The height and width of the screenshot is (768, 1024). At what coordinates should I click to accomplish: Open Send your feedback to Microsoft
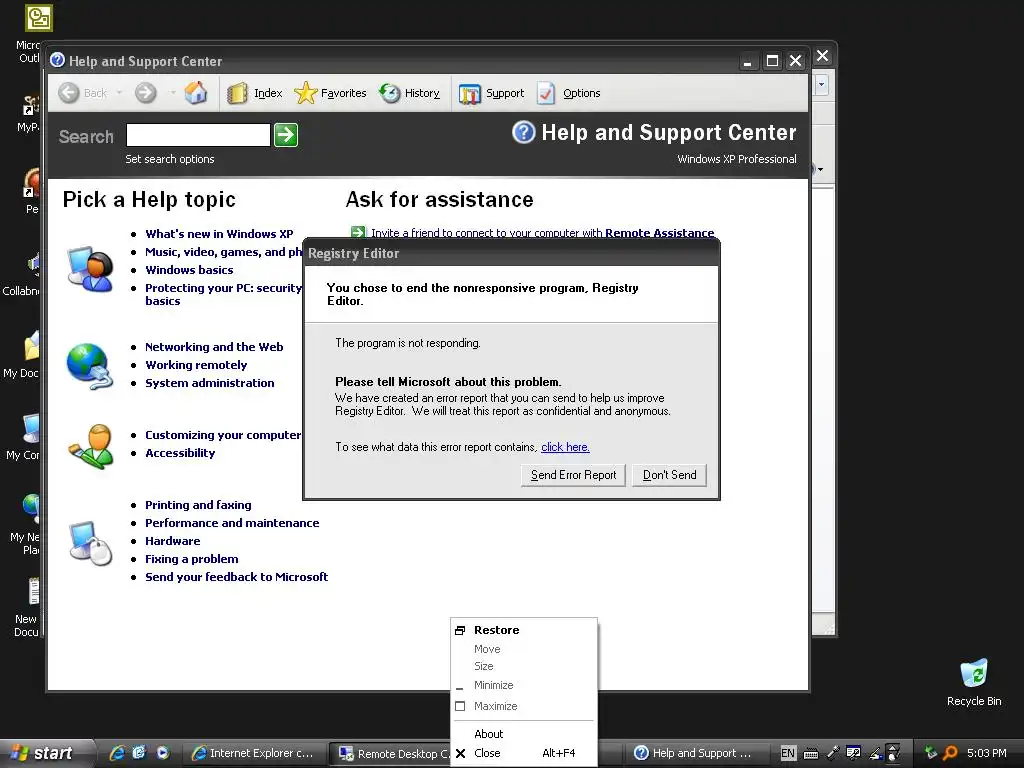(236, 577)
